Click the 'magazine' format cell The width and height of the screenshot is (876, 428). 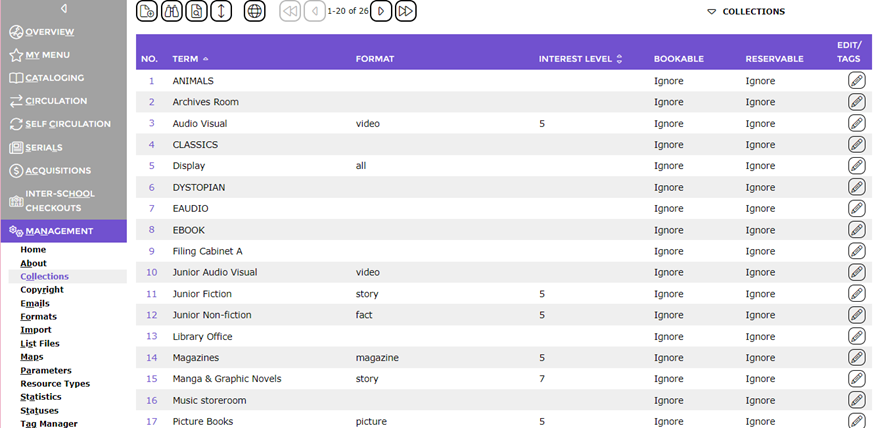377,358
